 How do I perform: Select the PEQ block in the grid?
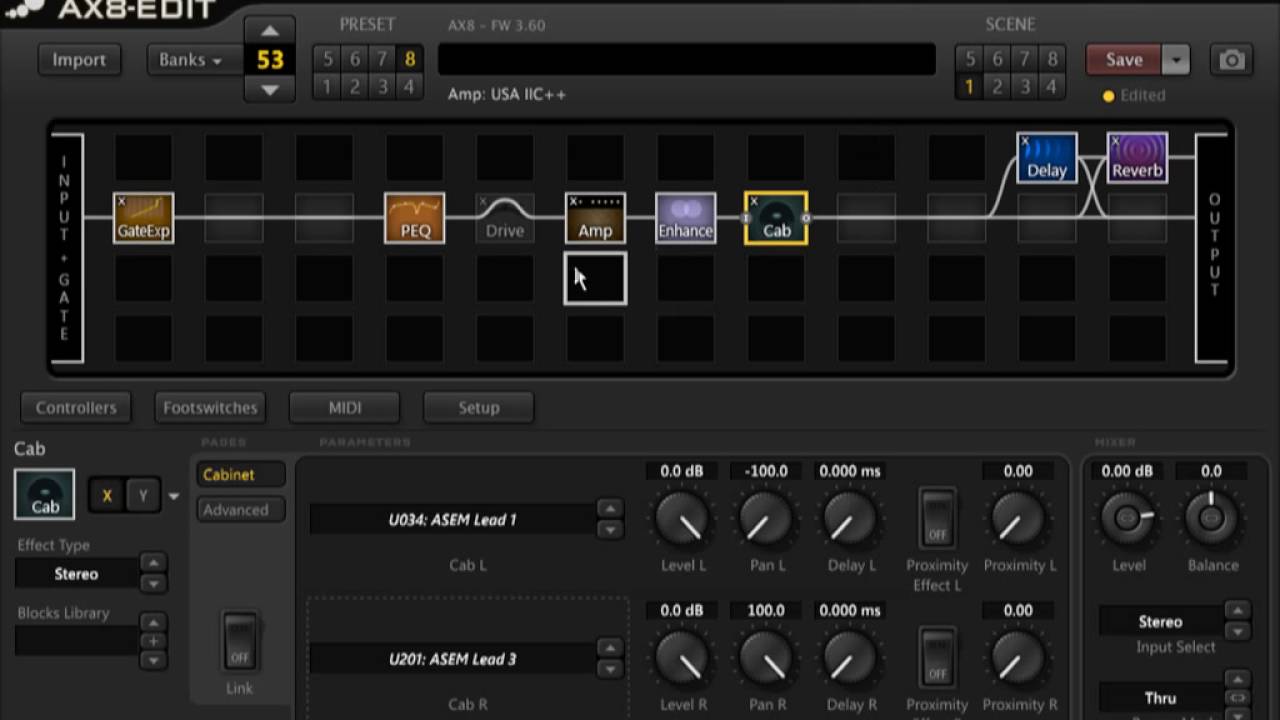(x=415, y=218)
